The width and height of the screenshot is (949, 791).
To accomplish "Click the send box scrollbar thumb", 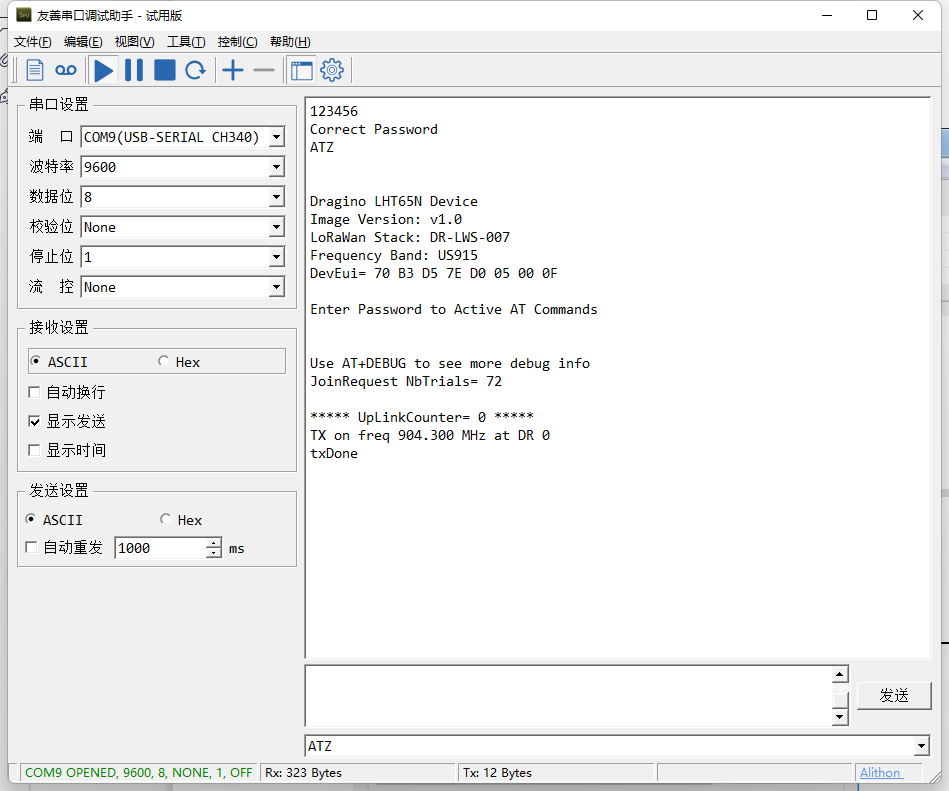I will [840, 699].
